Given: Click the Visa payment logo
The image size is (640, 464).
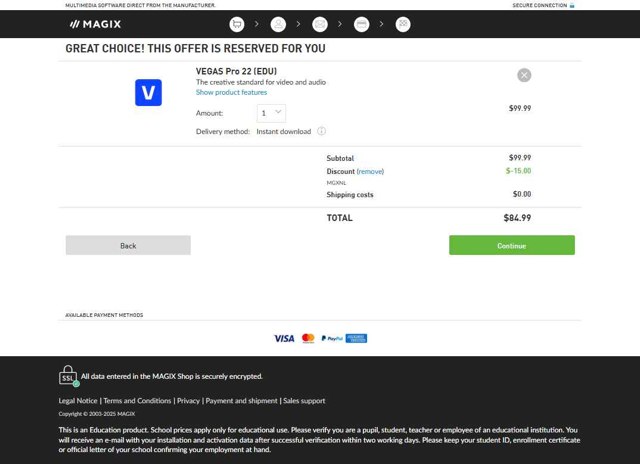Looking at the screenshot, I should [x=284, y=338].
